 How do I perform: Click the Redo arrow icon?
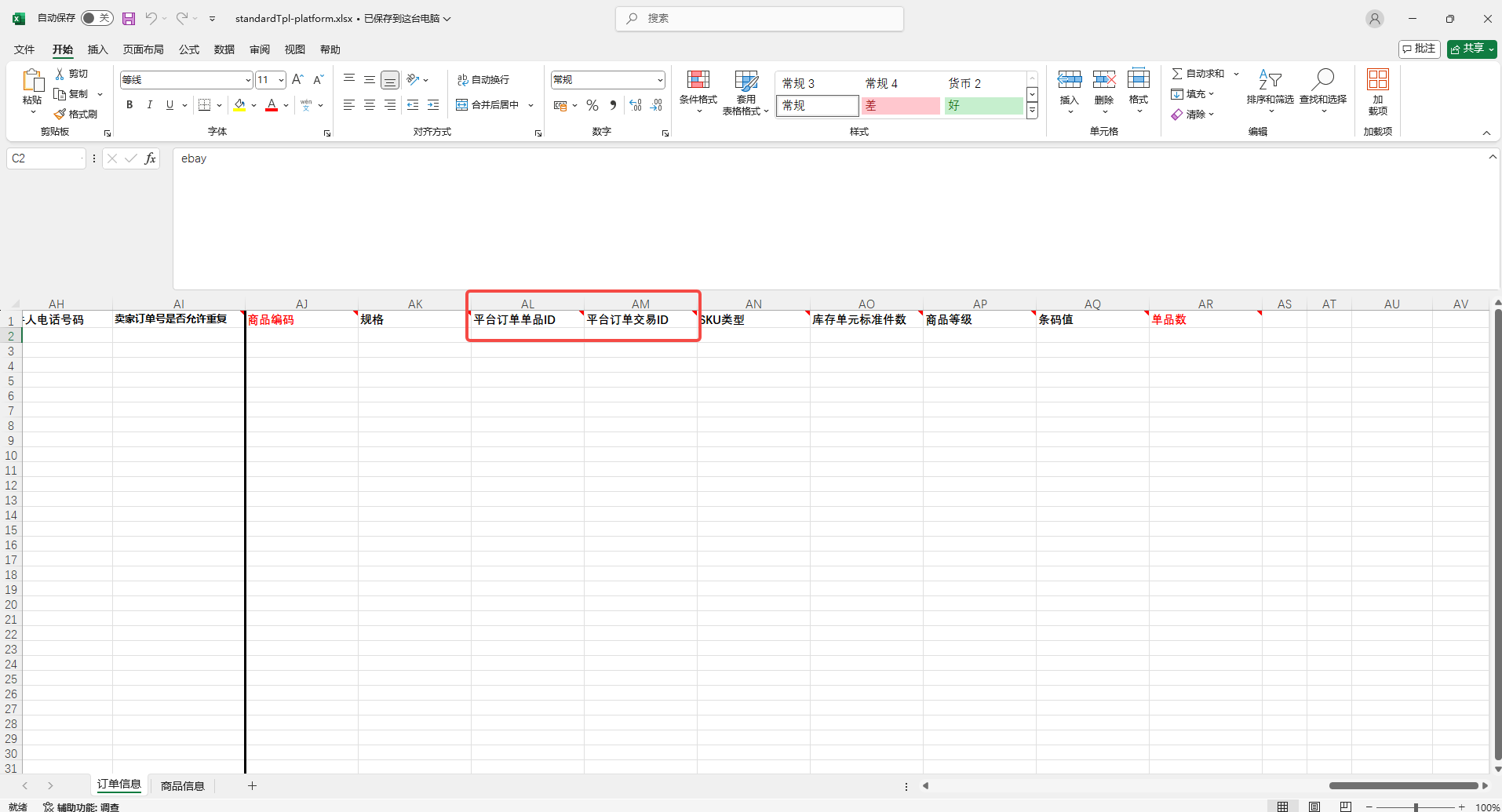pos(182,18)
